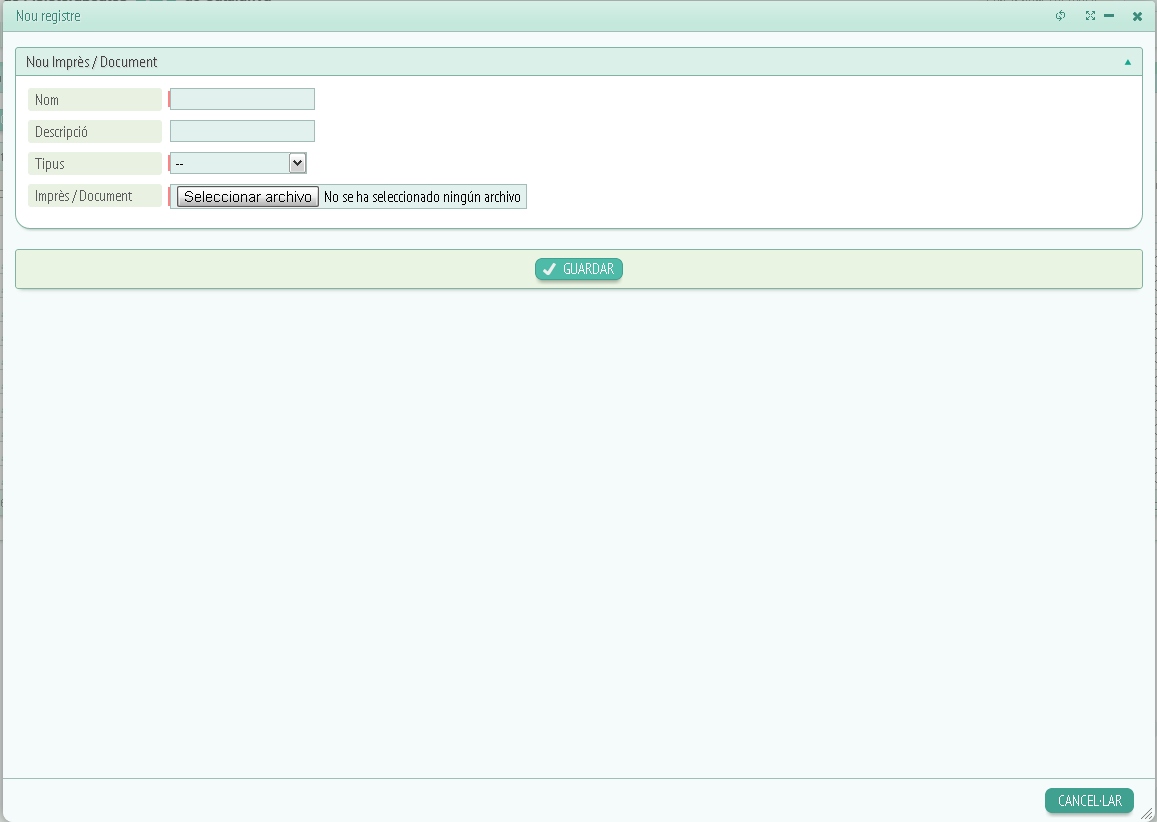
Task: Click the Nom text field
Action: tap(242, 99)
